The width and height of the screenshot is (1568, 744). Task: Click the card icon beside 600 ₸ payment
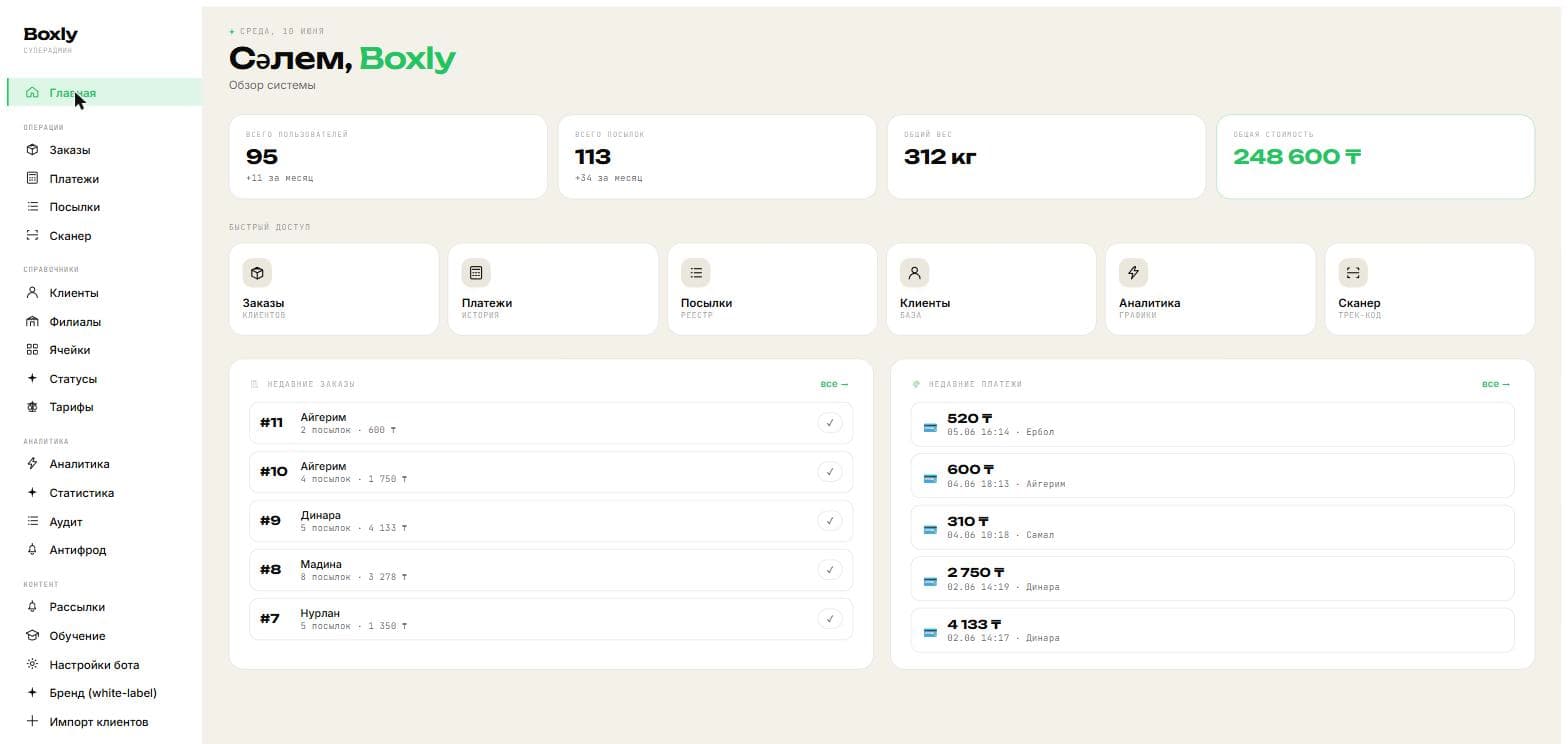point(930,479)
